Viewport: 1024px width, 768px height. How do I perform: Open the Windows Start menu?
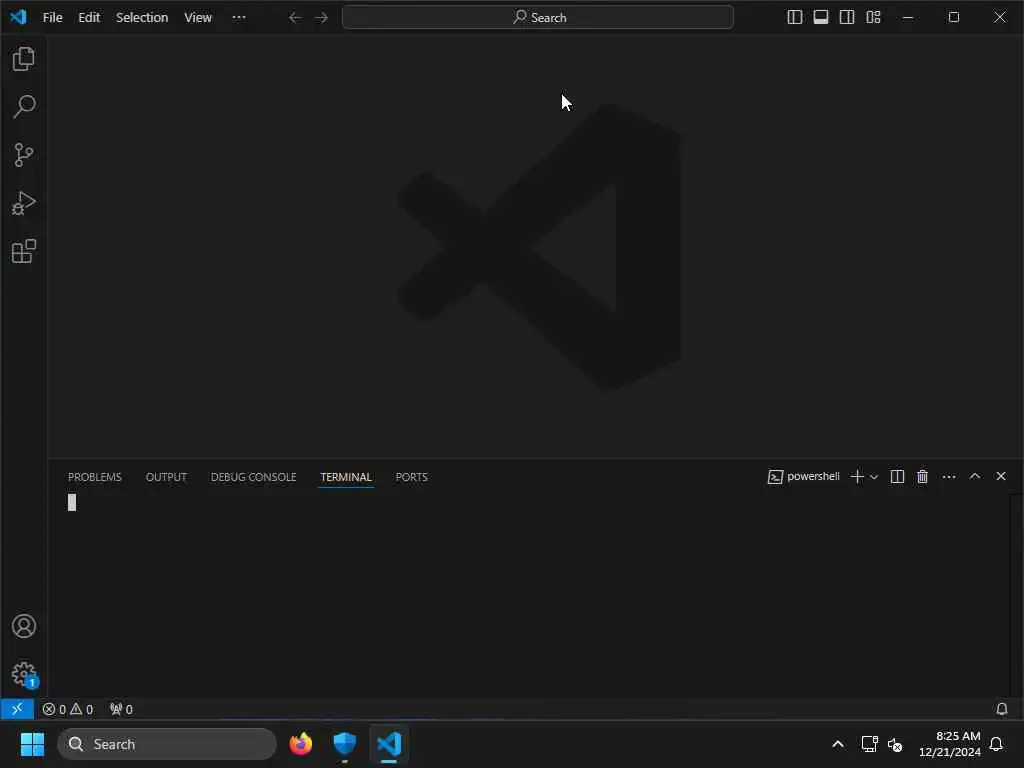pyautogui.click(x=32, y=744)
